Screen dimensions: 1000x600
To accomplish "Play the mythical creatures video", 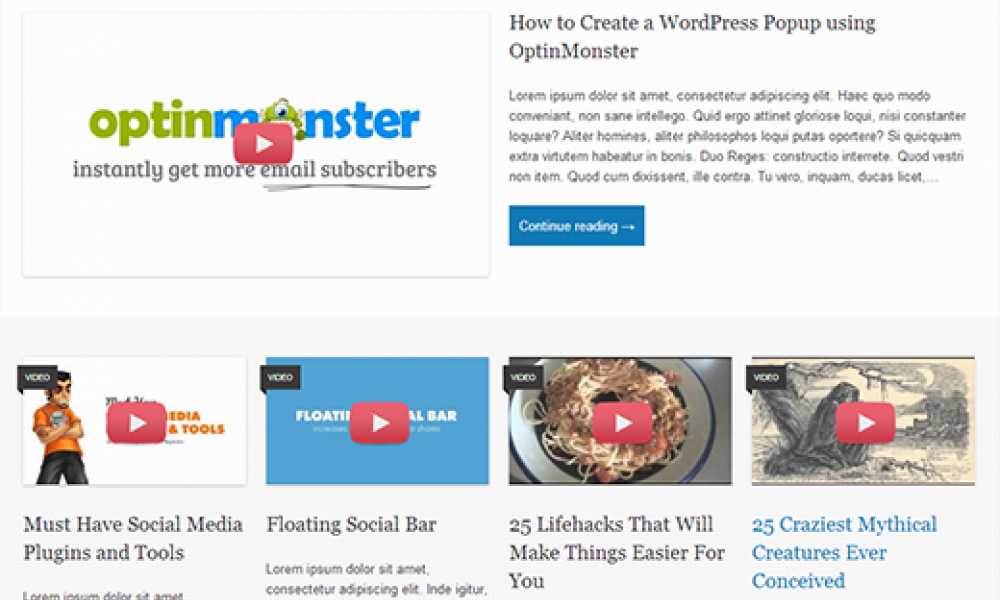I will (865, 423).
